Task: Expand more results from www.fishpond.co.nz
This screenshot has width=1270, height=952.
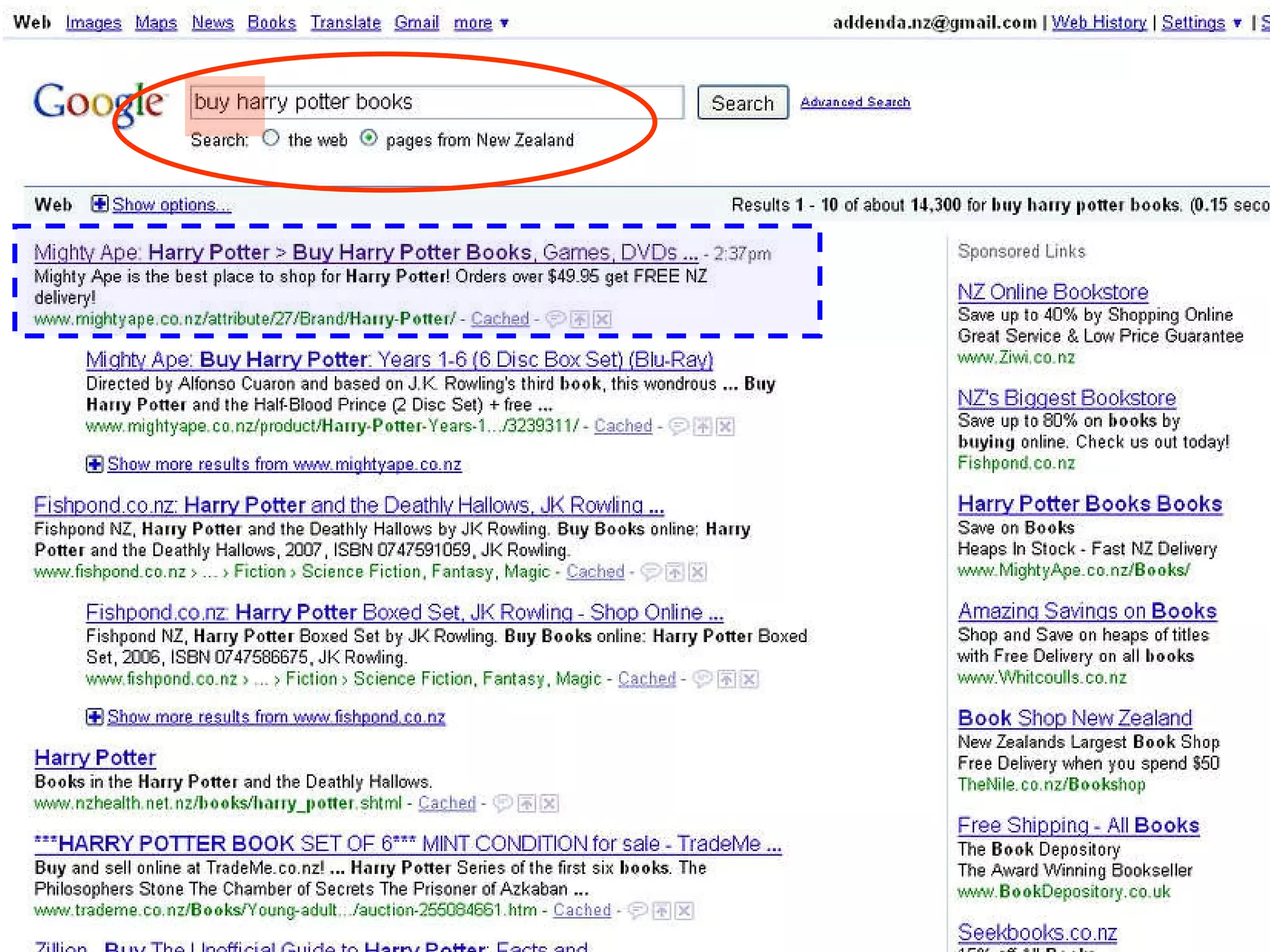Action: 94,717
